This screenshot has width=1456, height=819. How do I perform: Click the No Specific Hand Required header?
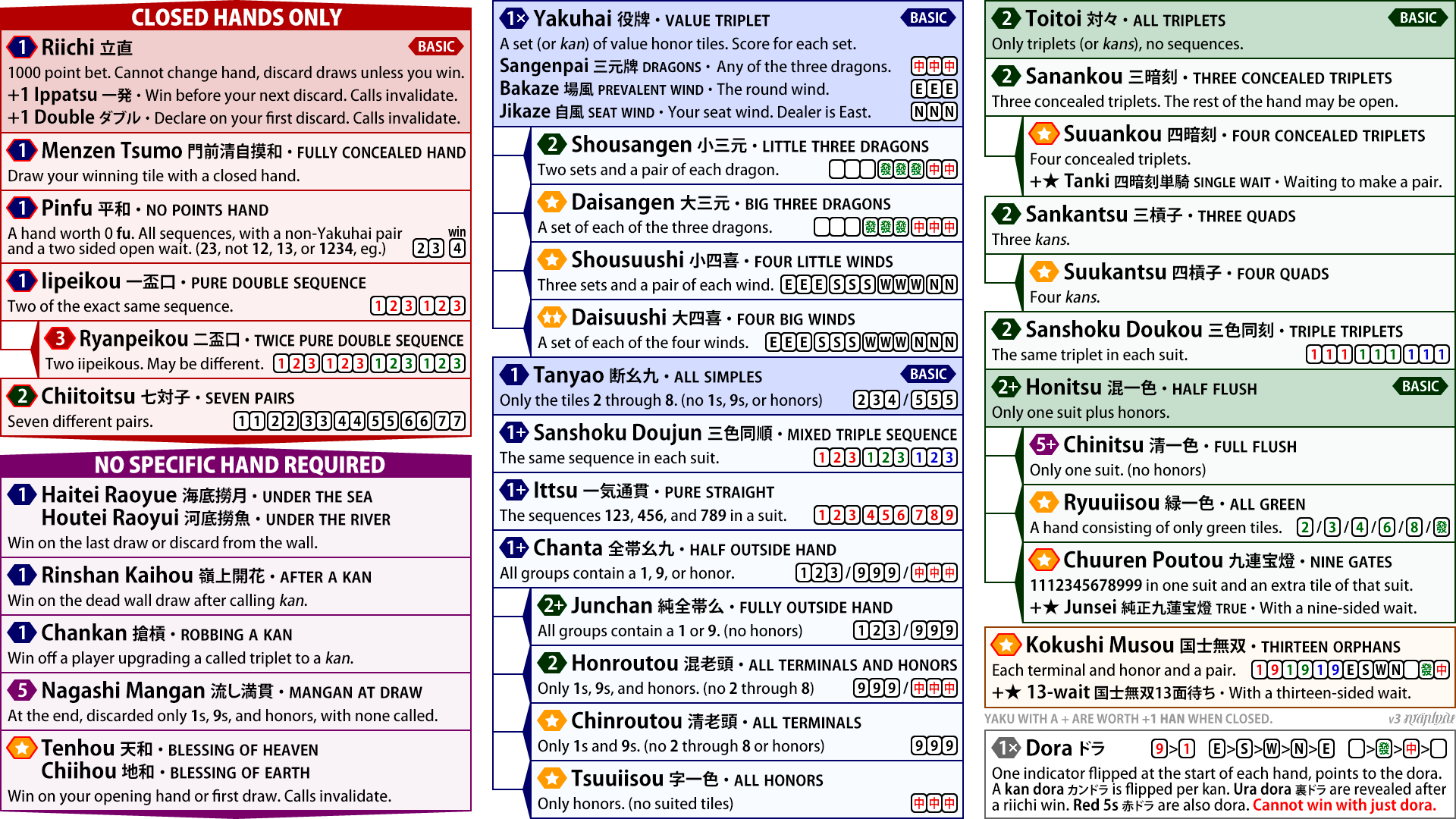pyautogui.click(x=239, y=464)
